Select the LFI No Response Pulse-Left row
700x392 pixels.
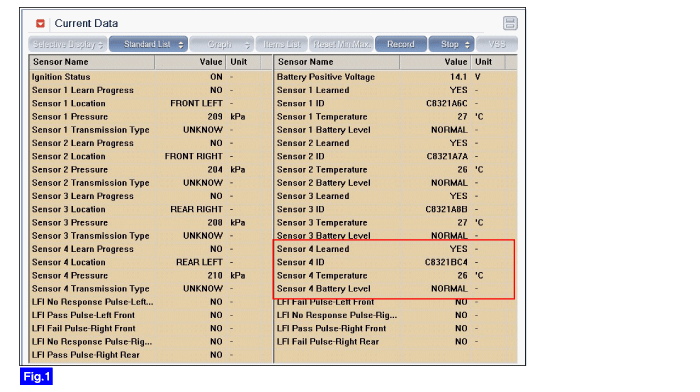[151, 302]
